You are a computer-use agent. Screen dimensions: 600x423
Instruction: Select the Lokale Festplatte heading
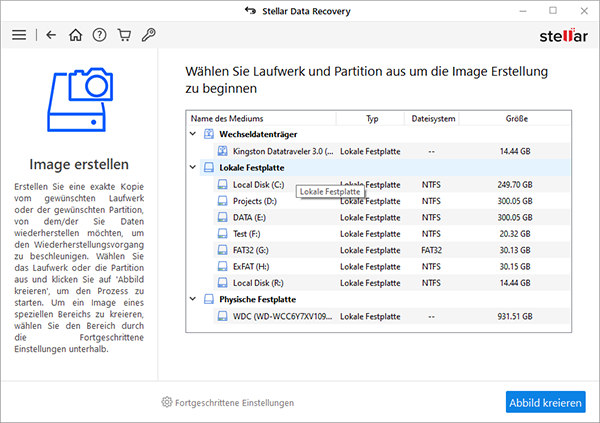pyautogui.click(x=251, y=168)
